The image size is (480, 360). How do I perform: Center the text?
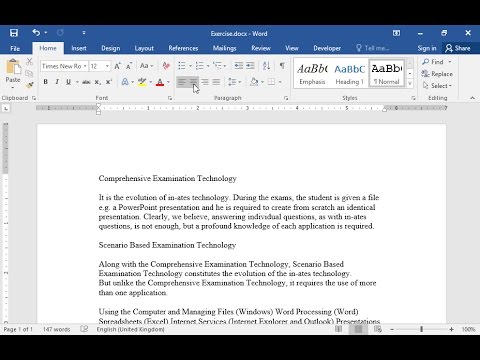(x=193, y=82)
